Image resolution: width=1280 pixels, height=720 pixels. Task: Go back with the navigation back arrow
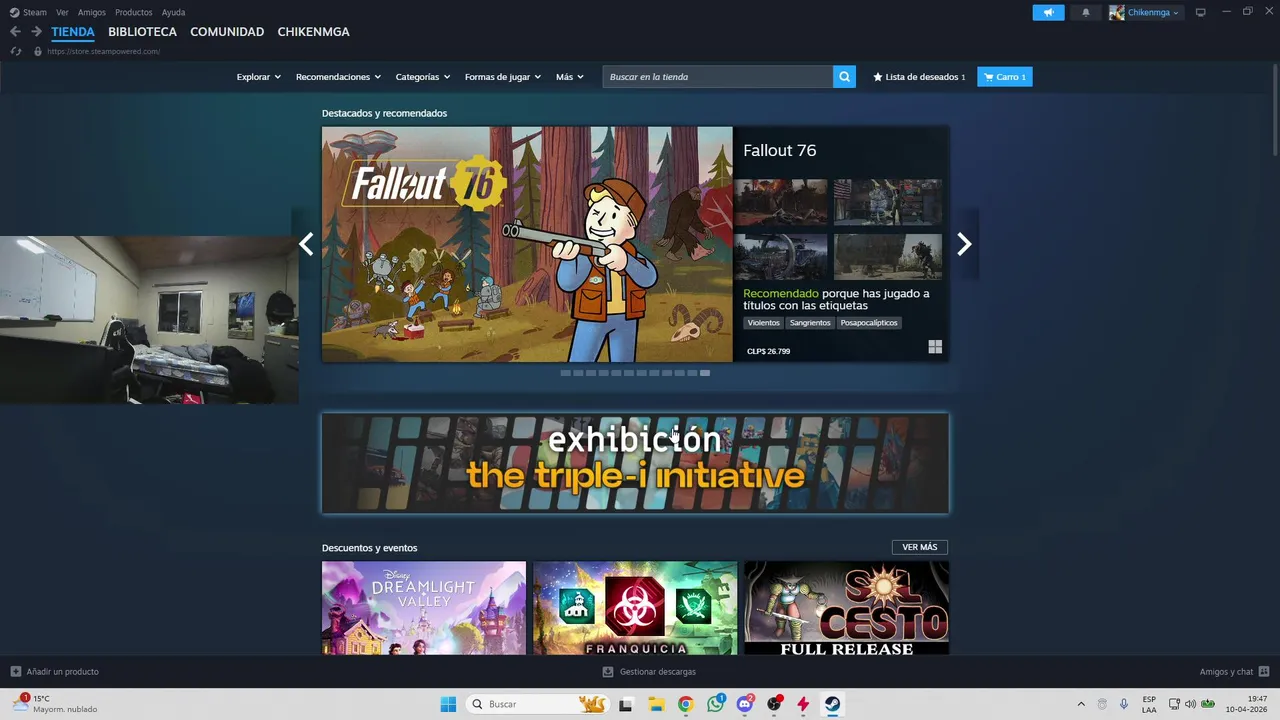15,32
